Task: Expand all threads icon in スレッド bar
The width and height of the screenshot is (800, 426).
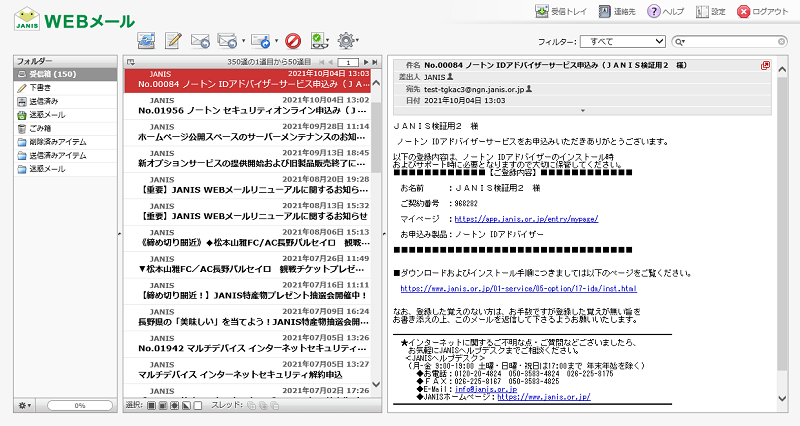Action: coord(251,406)
